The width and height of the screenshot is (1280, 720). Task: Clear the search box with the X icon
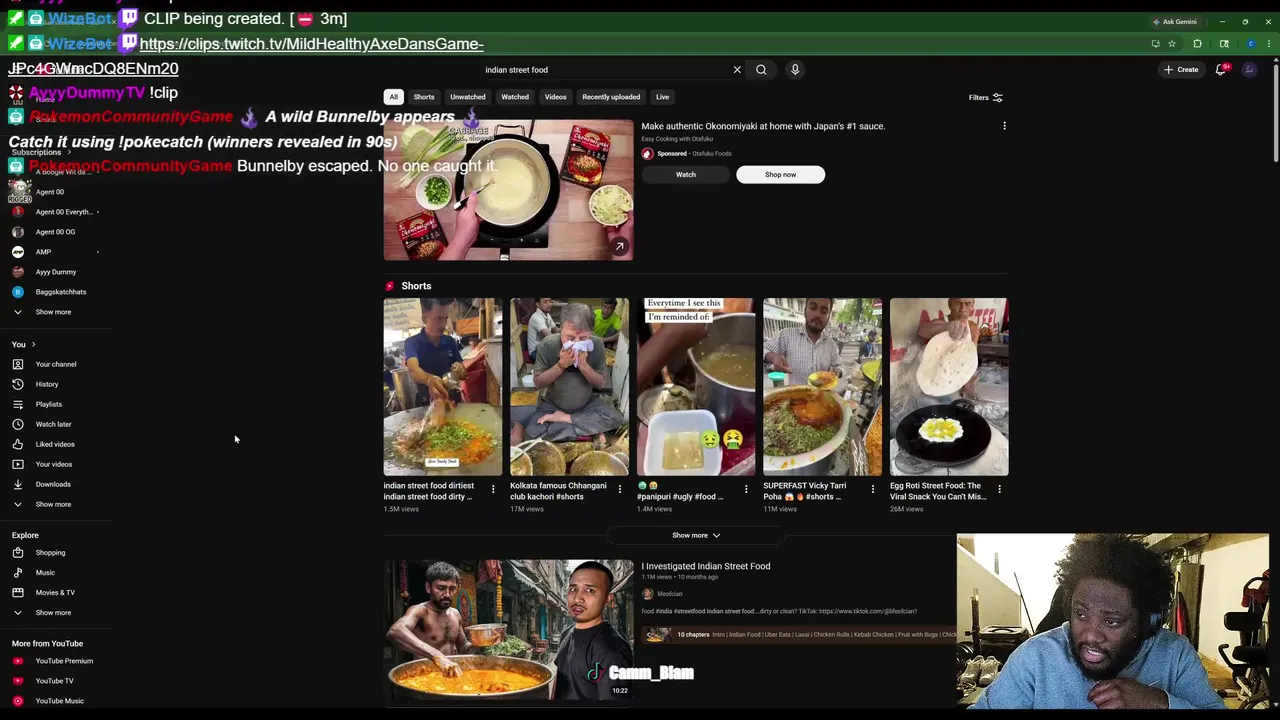pyautogui.click(x=737, y=70)
